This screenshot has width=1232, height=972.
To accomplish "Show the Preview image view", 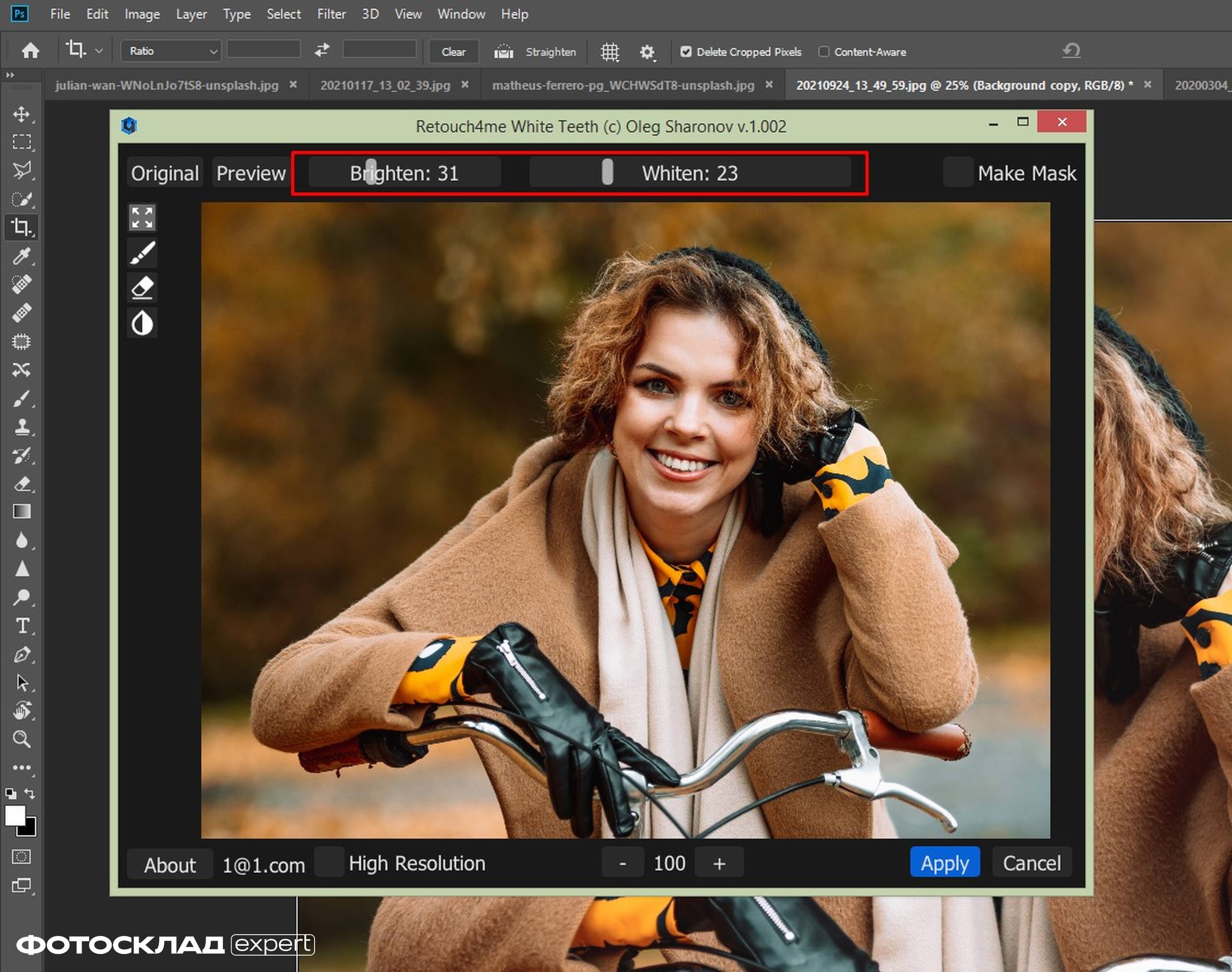I will click(x=251, y=172).
